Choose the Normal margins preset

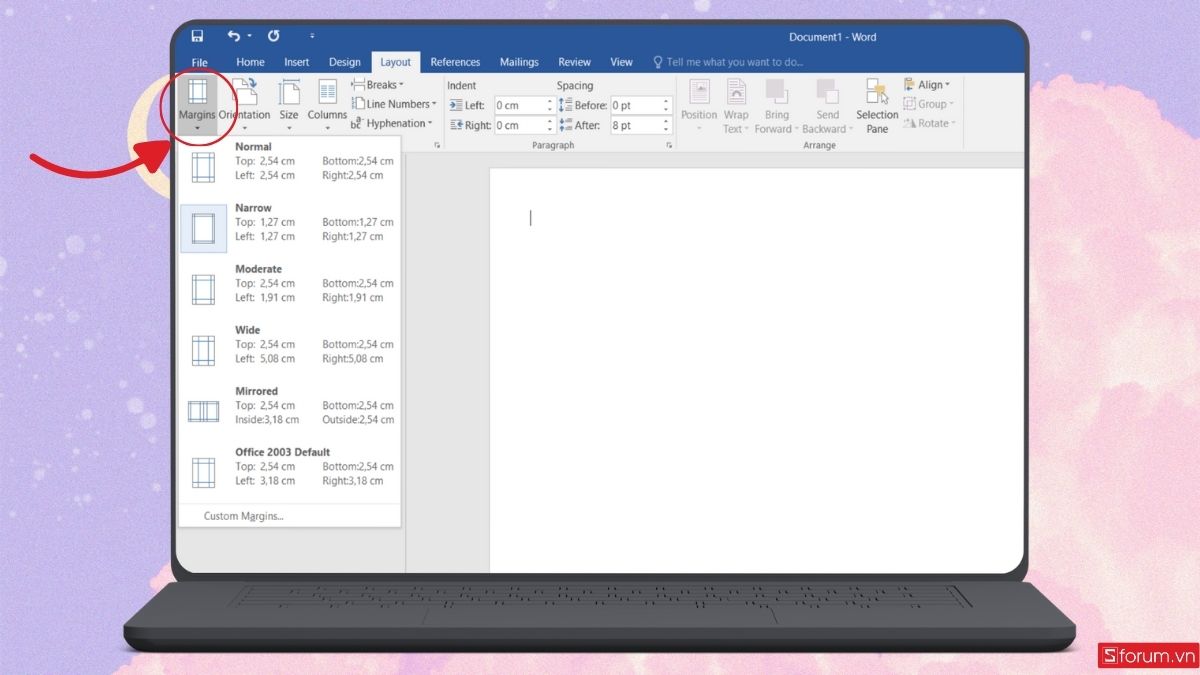pos(290,161)
